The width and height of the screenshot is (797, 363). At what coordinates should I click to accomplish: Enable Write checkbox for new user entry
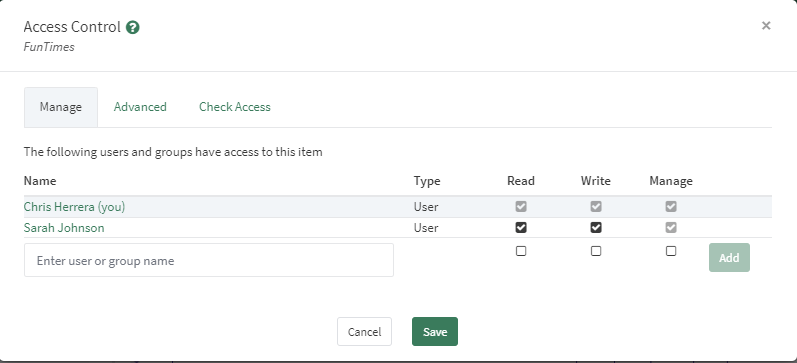596,251
